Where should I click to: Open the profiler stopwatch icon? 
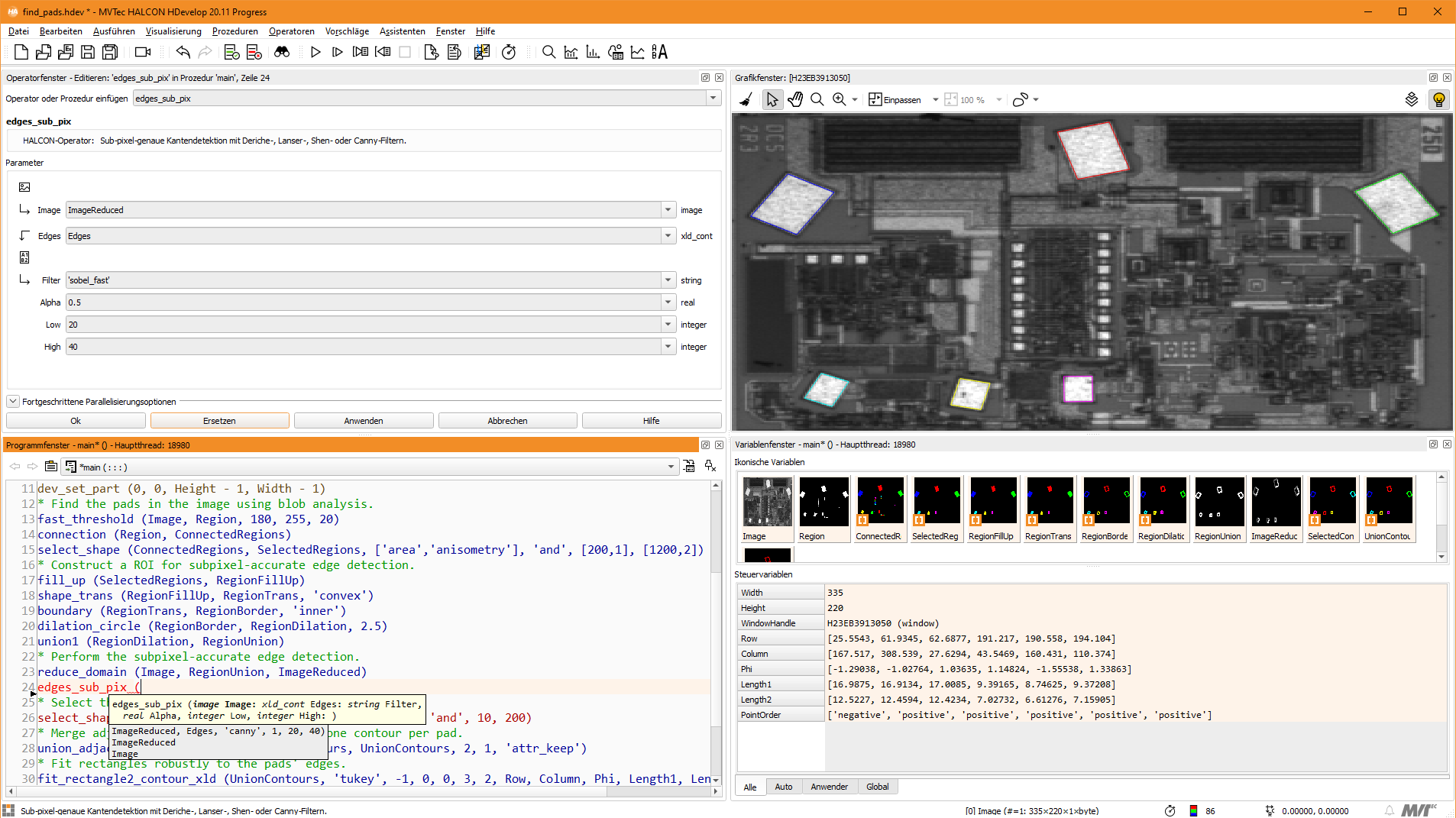click(509, 52)
